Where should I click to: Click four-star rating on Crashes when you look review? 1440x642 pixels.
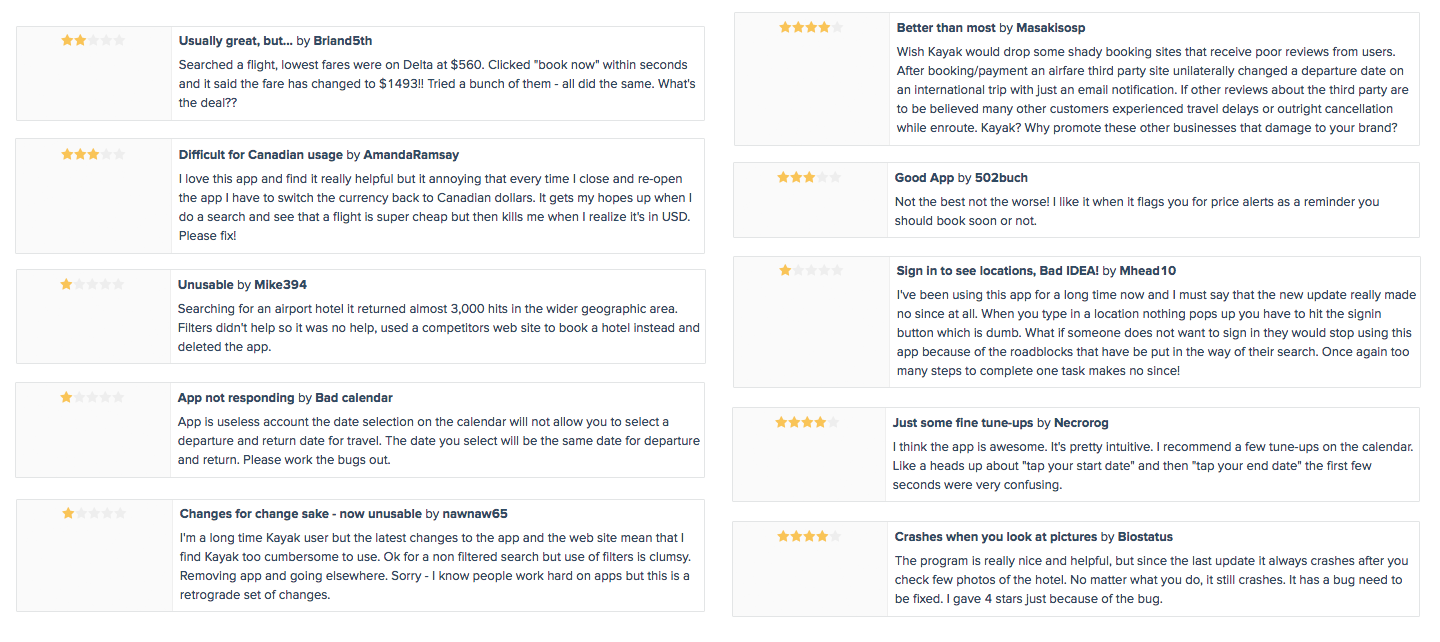pyautogui.click(x=809, y=537)
